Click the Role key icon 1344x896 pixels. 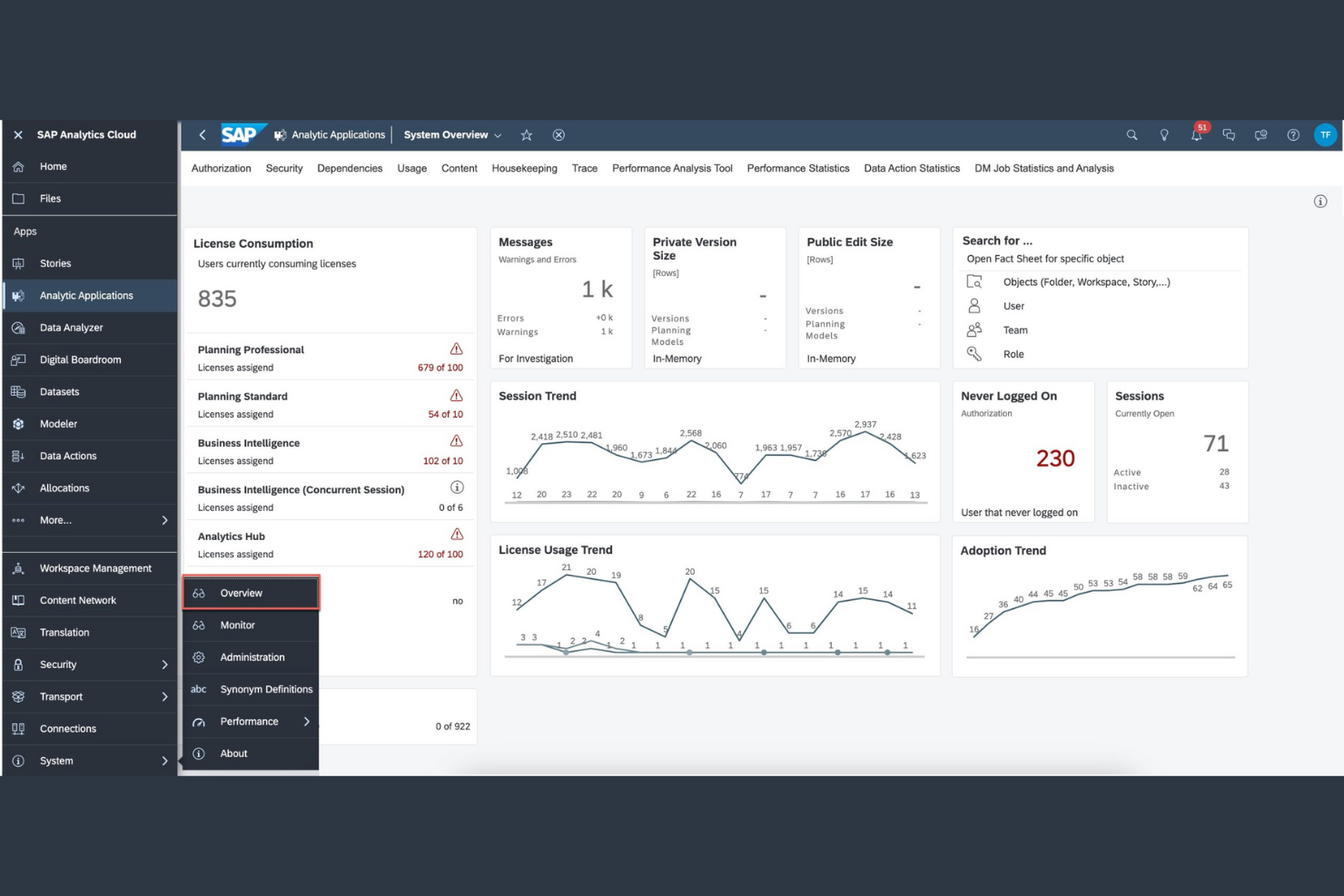tap(974, 354)
